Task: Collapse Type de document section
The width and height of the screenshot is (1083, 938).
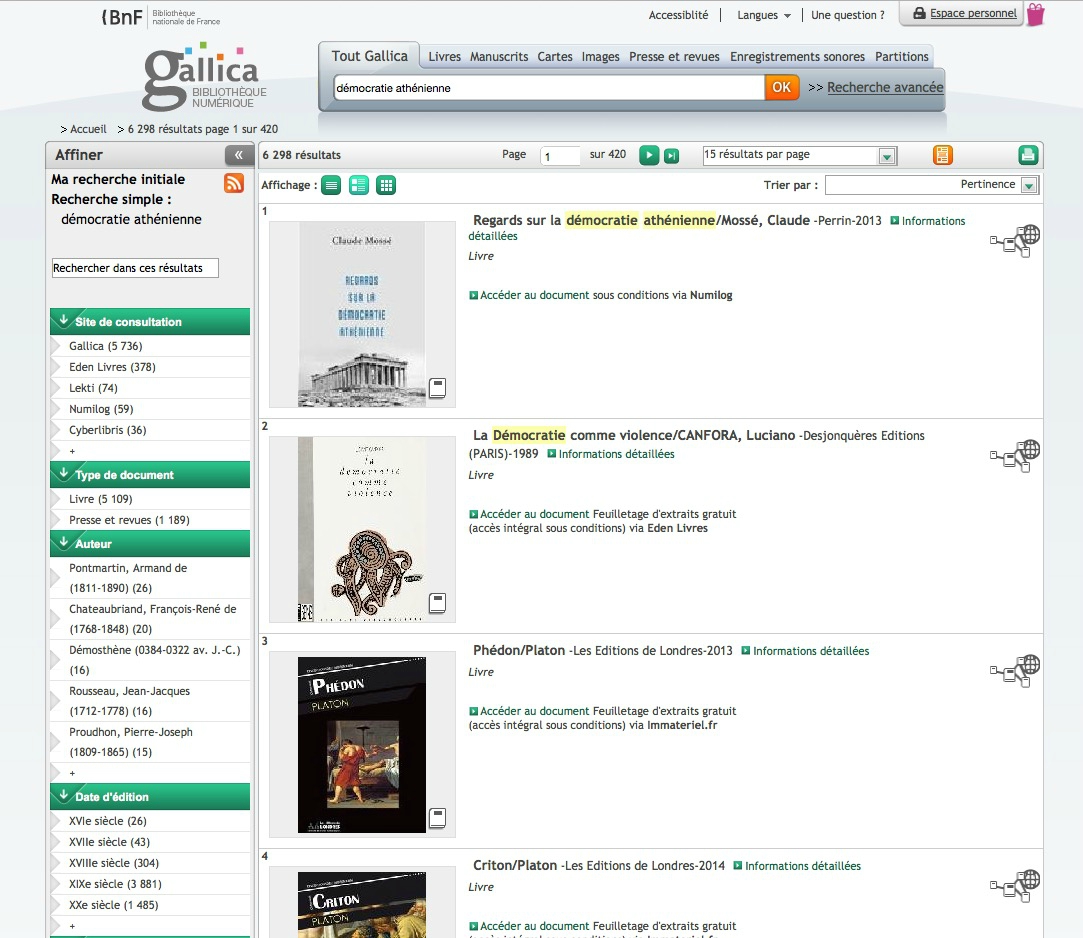Action: (x=150, y=475)
